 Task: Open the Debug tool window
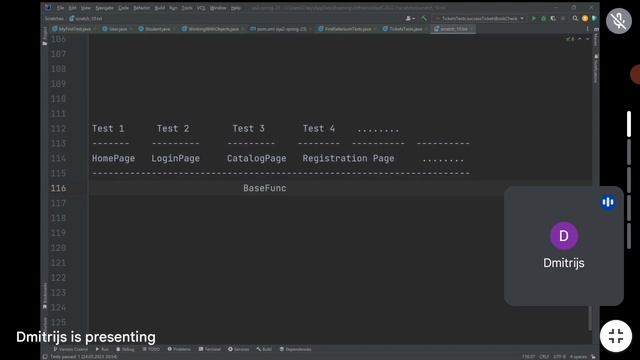(x=125, y=349)
